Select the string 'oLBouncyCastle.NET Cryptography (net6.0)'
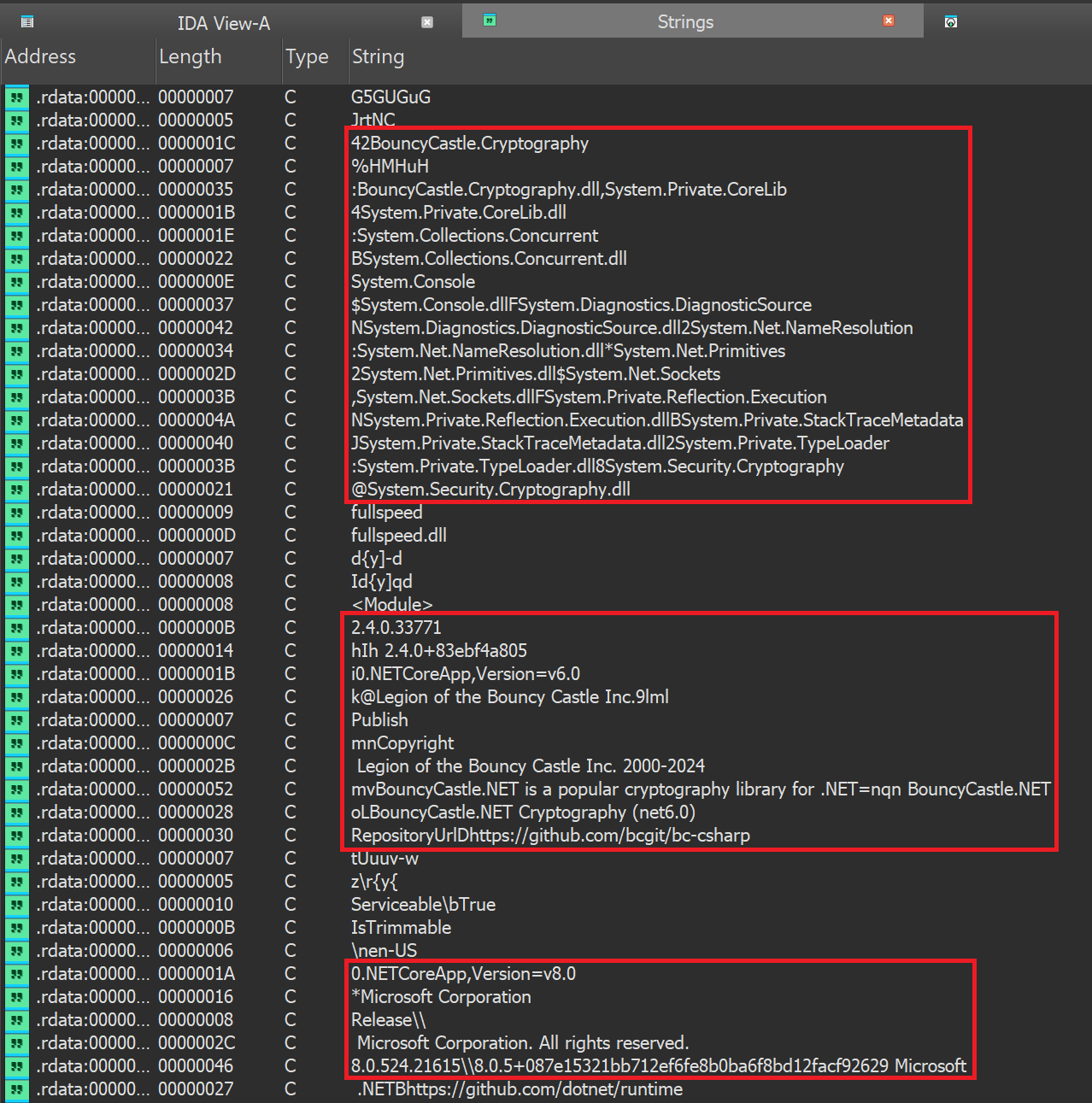Image resolution: width=1092 pixels, height=1103 pixels. click(x=523, y=813)
